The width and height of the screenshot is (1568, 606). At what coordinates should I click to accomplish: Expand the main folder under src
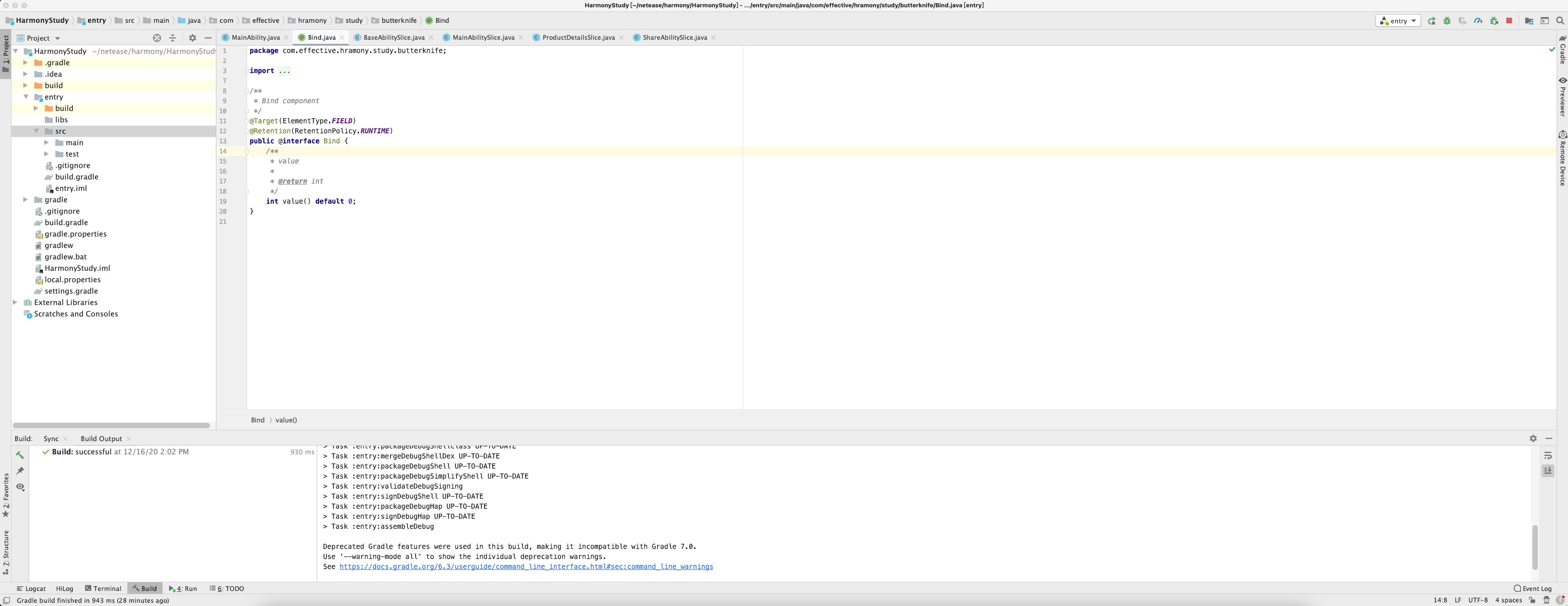(x=46, y=142)
